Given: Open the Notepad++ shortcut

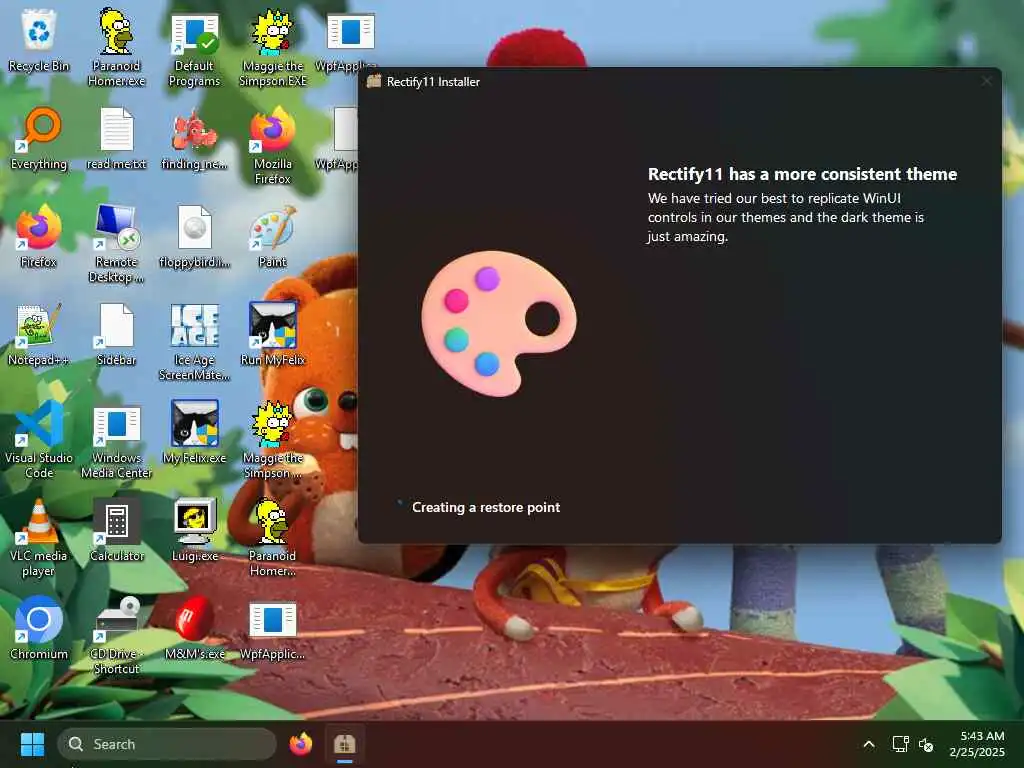Looking at the screenshot, I should 39,334.
